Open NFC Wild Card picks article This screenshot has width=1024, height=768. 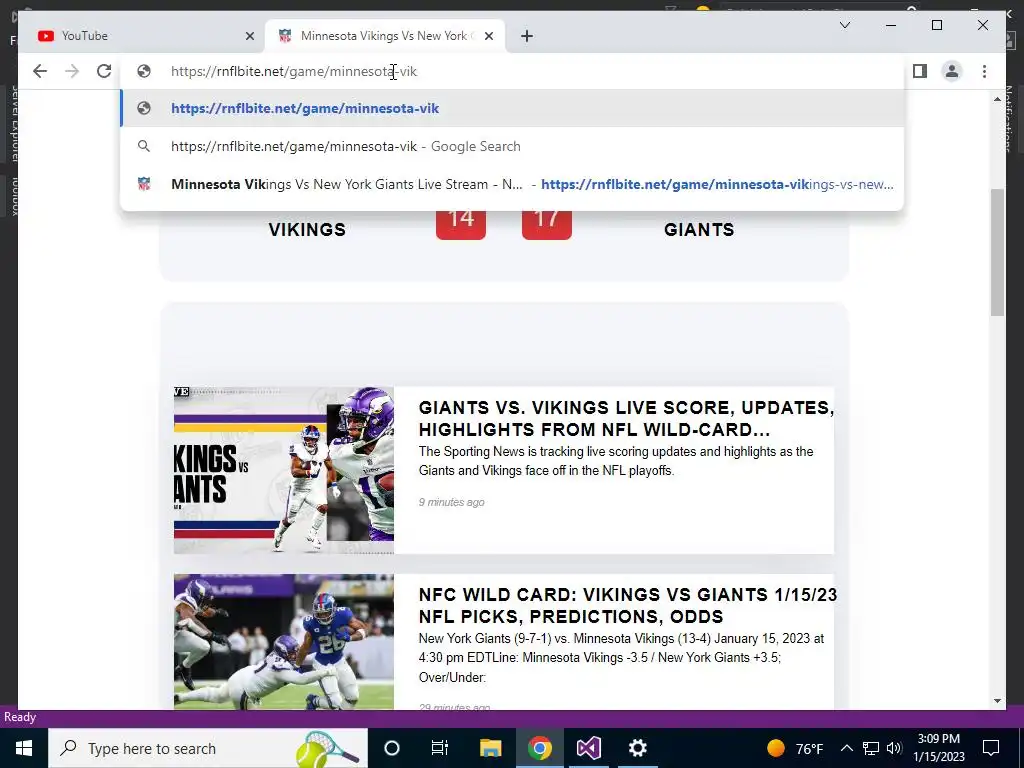click(628, 605)
